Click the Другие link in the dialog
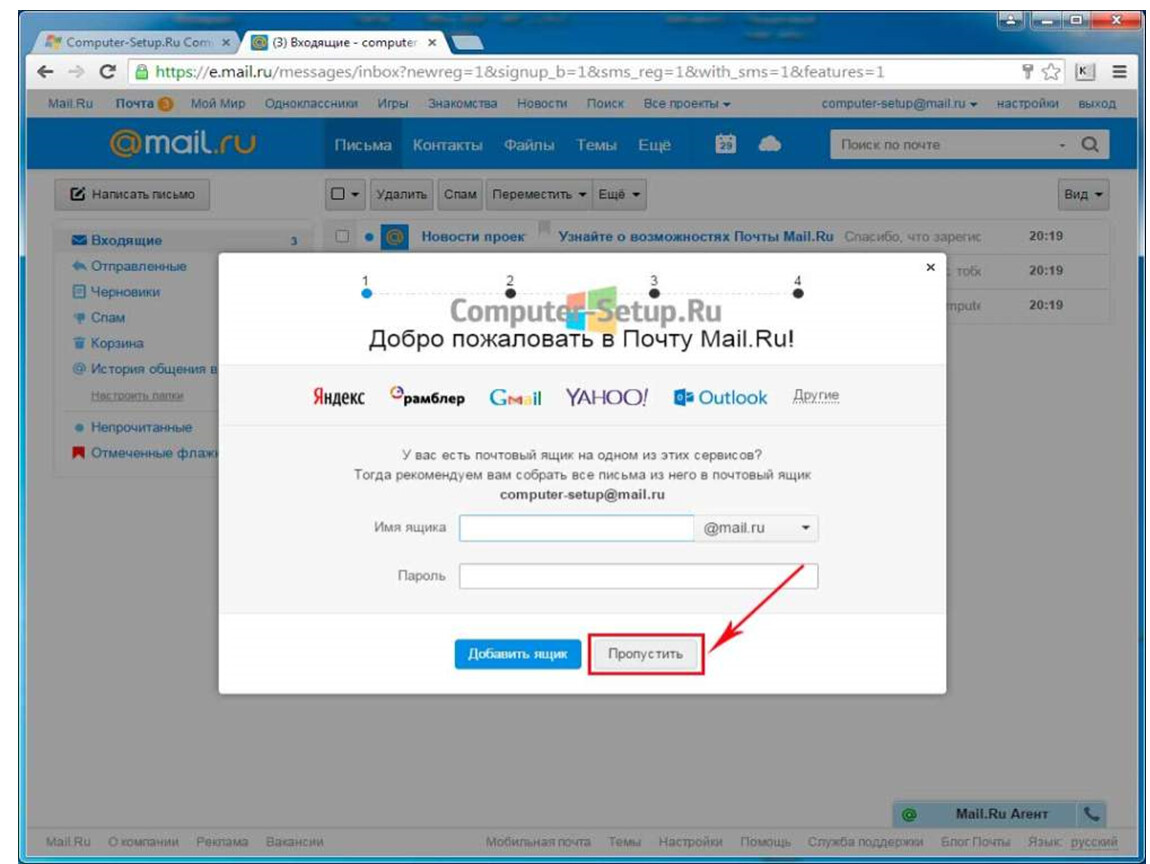Screen dimensions: 1150x864 (816, 395)
